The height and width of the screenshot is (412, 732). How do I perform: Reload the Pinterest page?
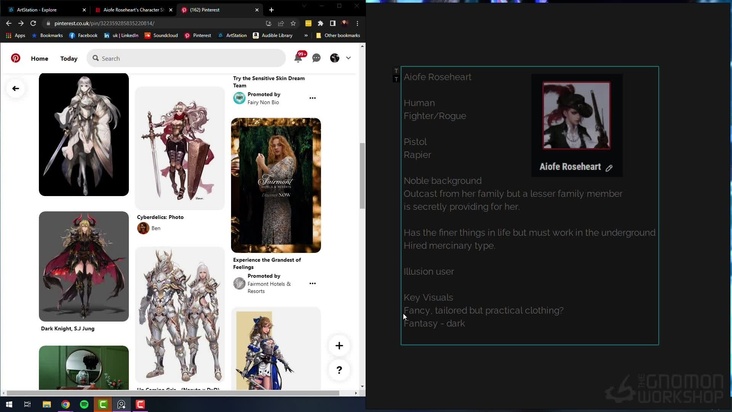tap(33, 23)
